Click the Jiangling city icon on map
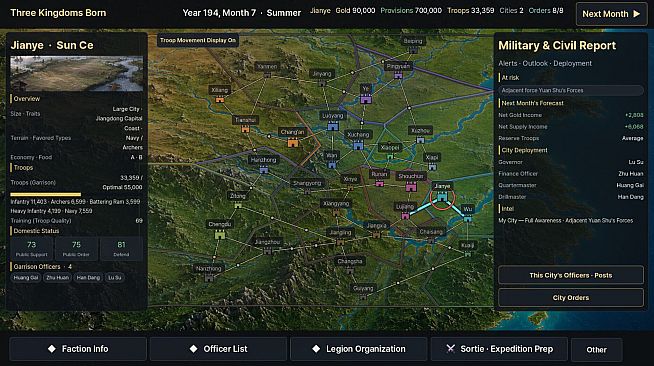Screen dimensions: 654x366 340,242
